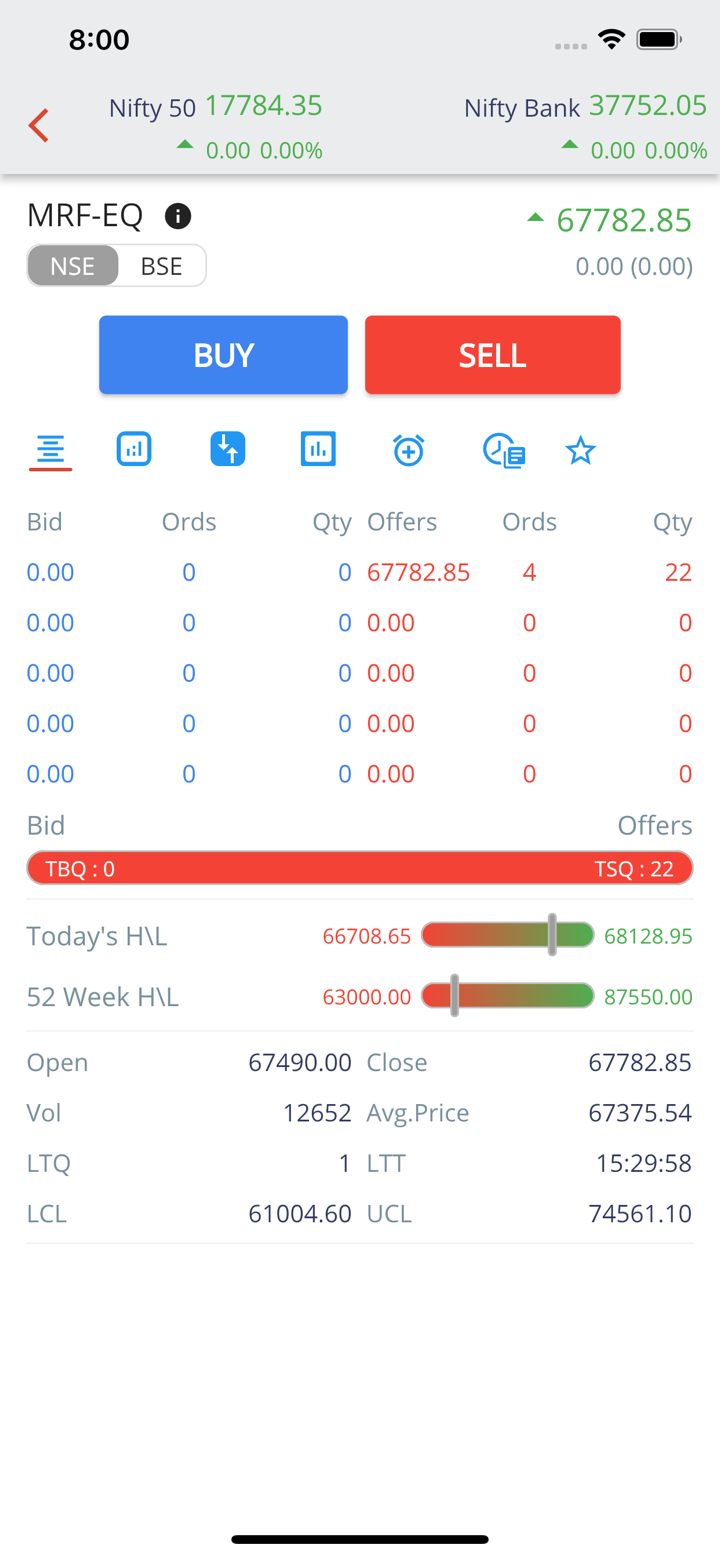This screenshot has height=1558, width=720.
Task: Select the market depth tab icon
Action: pyautogui.click(x=50, y=451)
